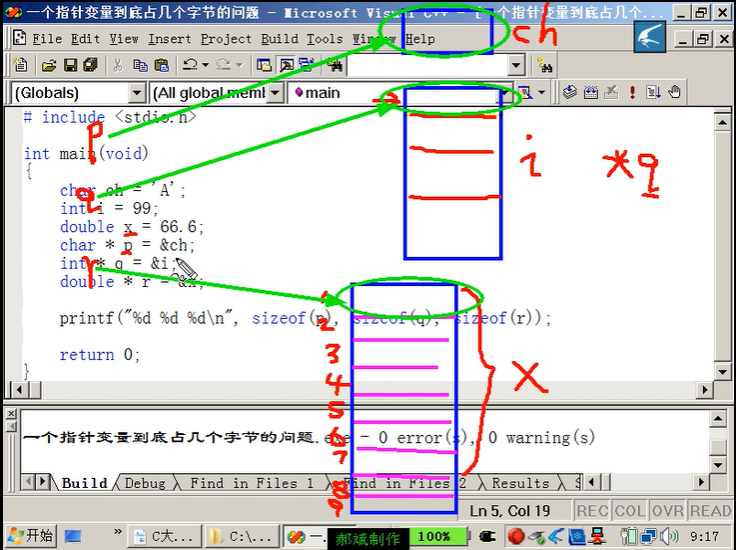The image size is (736, 550).
Task: Open the Window List icon
Action: [307, 65]
